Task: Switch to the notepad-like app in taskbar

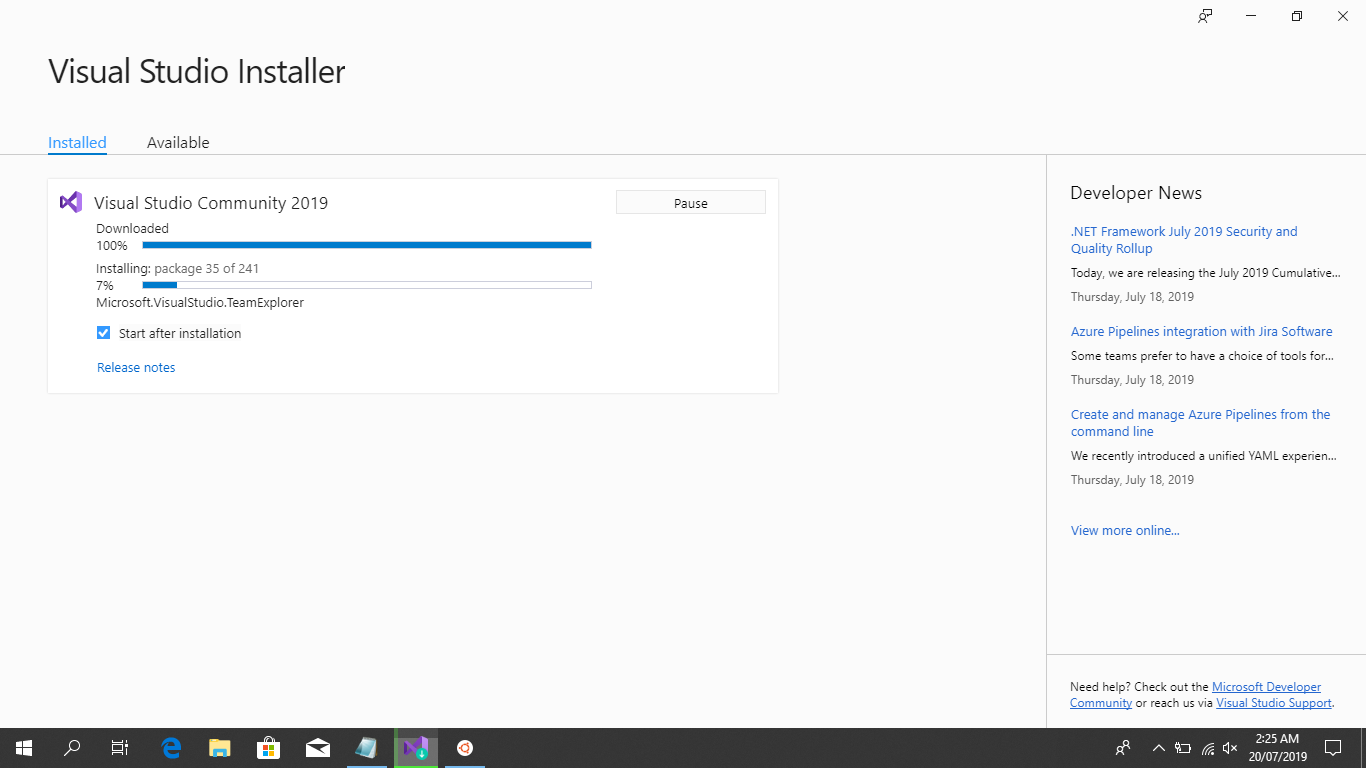Action: (x=367, y=748)
